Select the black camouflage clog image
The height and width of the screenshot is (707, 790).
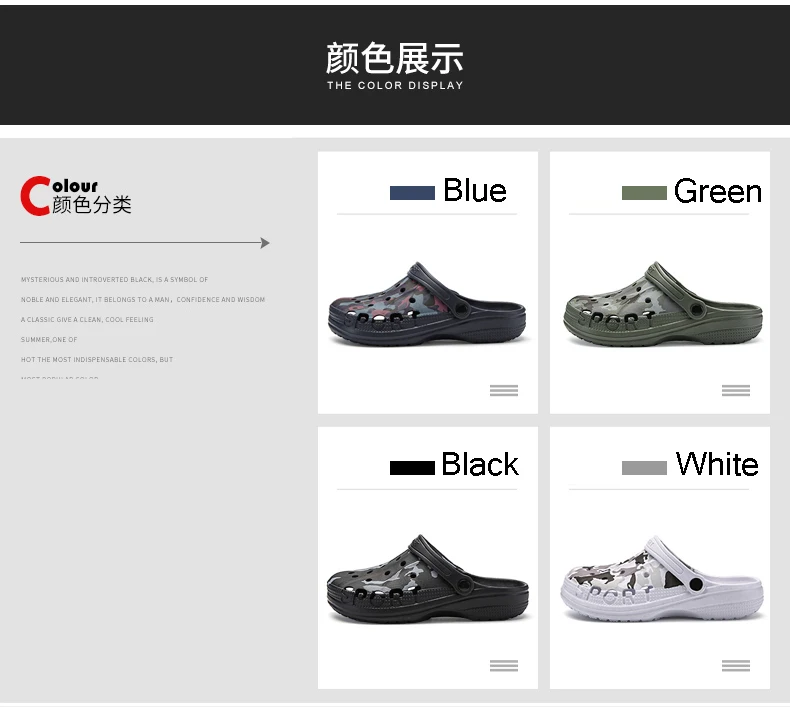click(x=427, y=580)
